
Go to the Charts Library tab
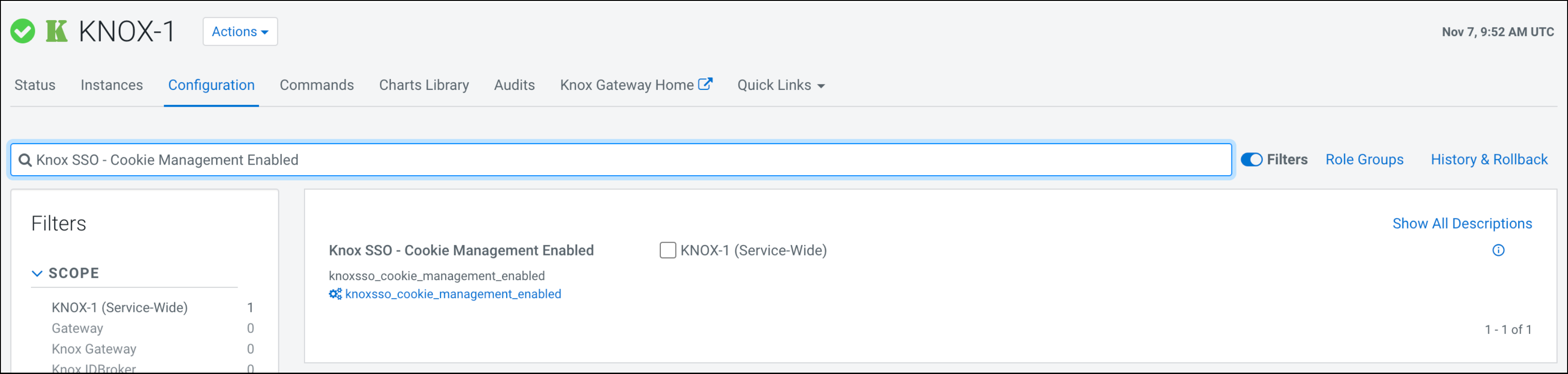[x=424, y=85]
